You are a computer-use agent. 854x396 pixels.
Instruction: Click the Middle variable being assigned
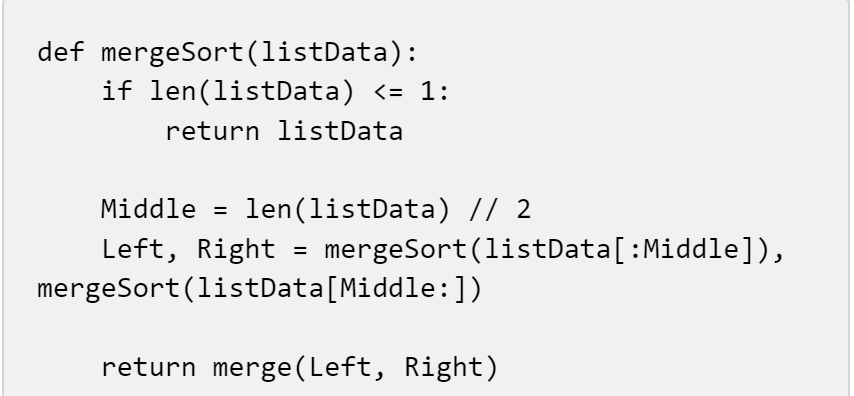click(149, 209)
